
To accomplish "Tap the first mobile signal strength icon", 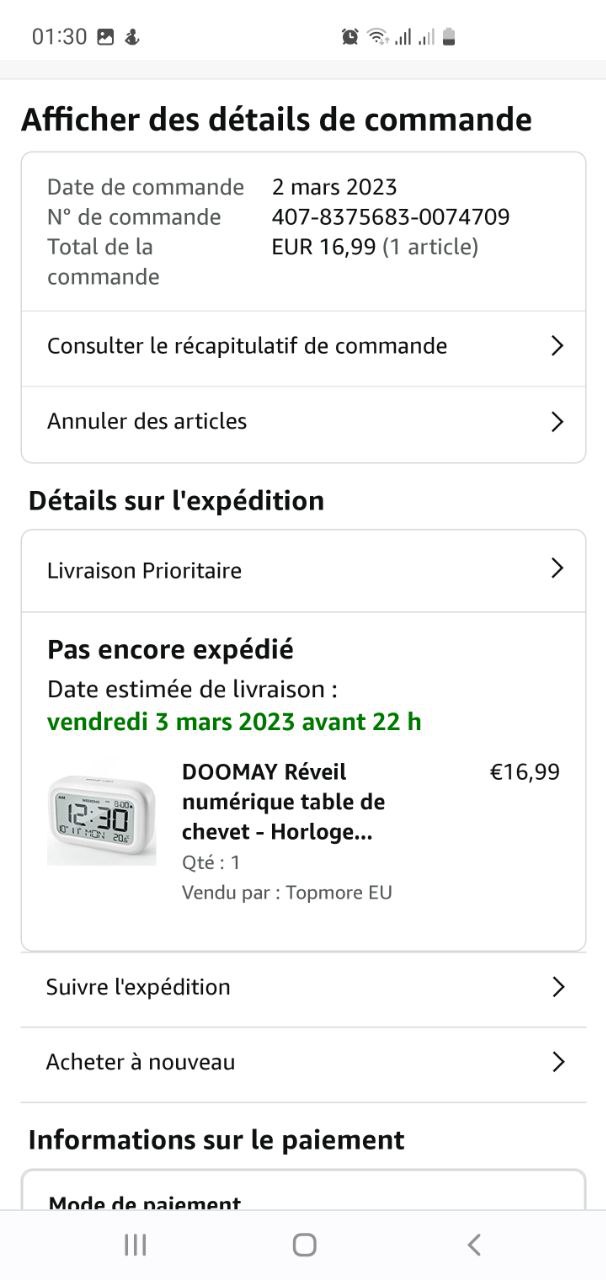I will point(403,37).
